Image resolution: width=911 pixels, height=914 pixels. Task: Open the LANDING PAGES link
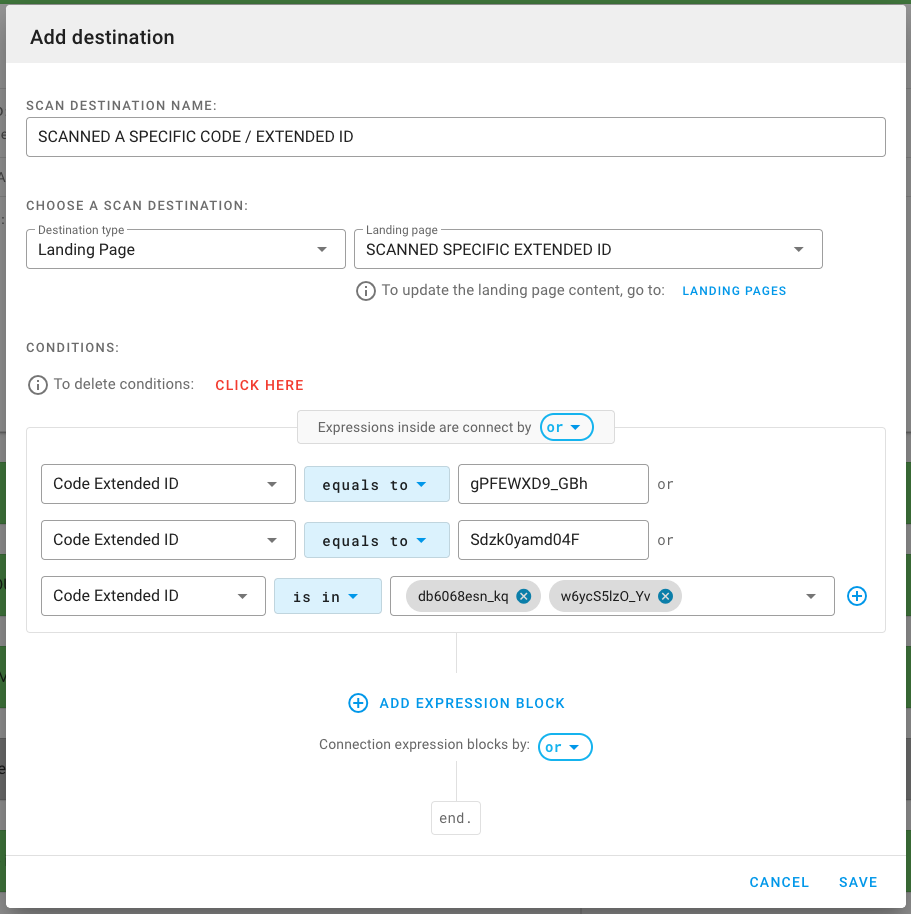coord(734,291)
